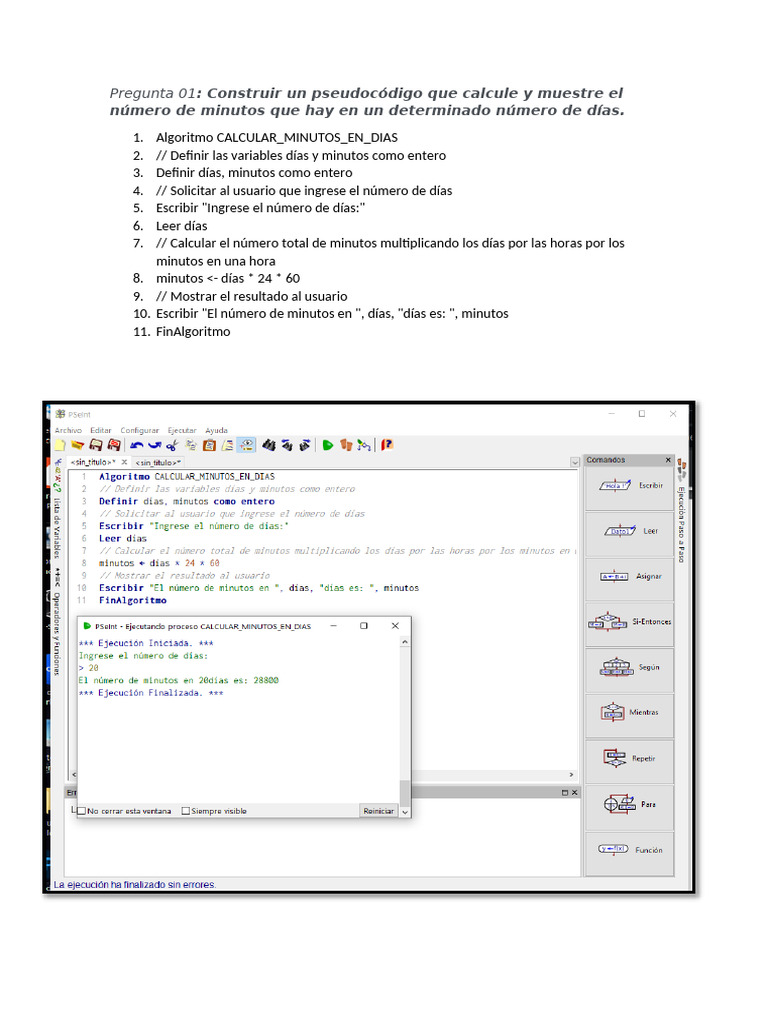Click the Reiniciar button
Screen dimensions: 768x1024
(379, 811)
